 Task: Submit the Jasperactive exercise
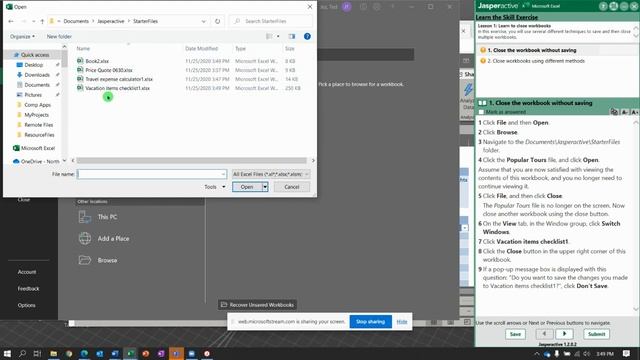tap(596, 334)
